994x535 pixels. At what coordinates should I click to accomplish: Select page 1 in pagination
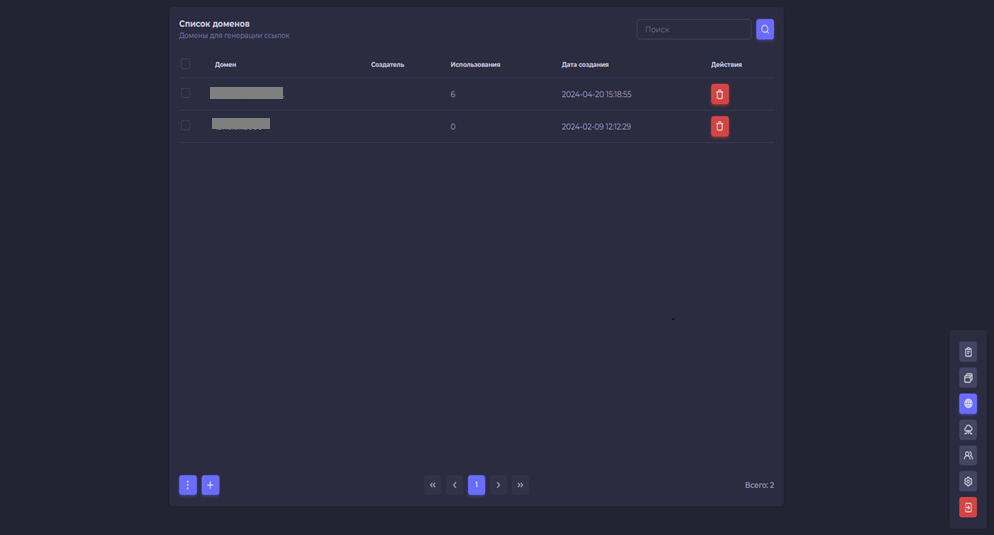[476, 485]
